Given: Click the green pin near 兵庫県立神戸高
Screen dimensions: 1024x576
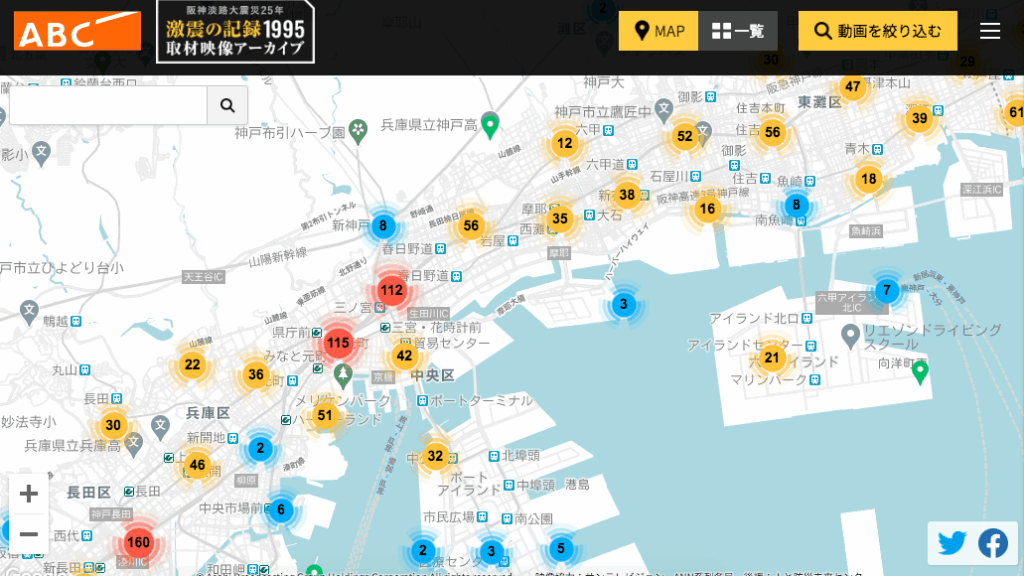Looking at the screenshot, I should (490, 124).
